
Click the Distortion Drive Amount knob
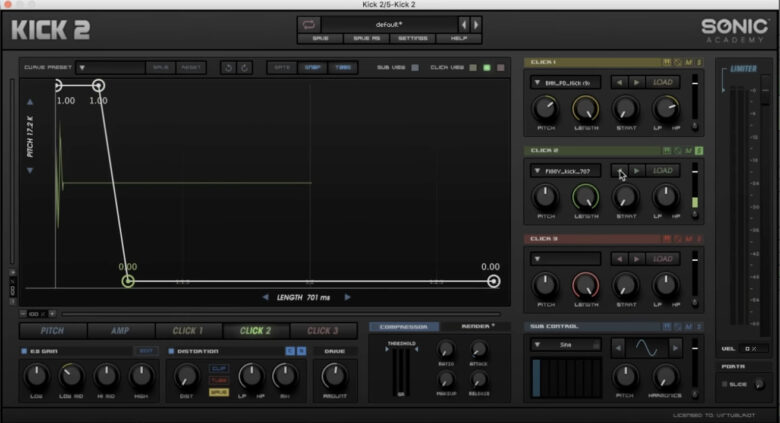[x=335, y=376]
